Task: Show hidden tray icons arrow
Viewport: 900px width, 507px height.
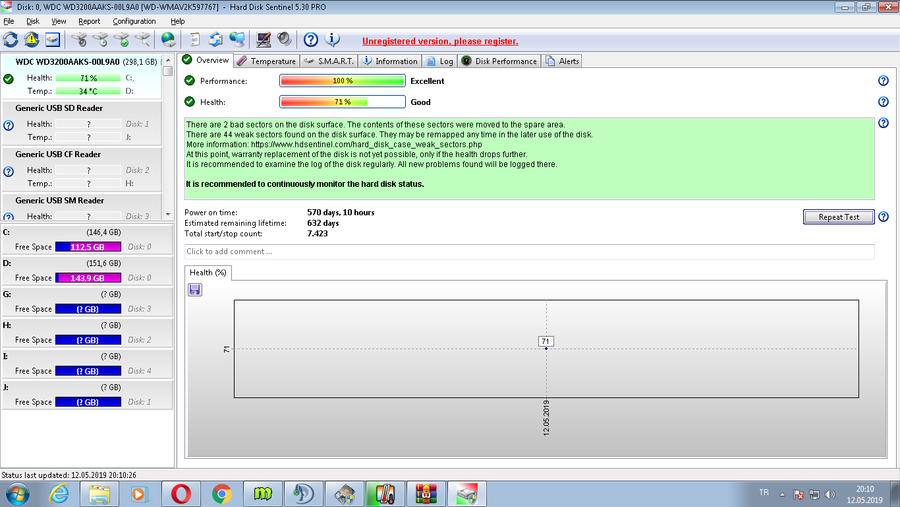Action: (782, 494)
